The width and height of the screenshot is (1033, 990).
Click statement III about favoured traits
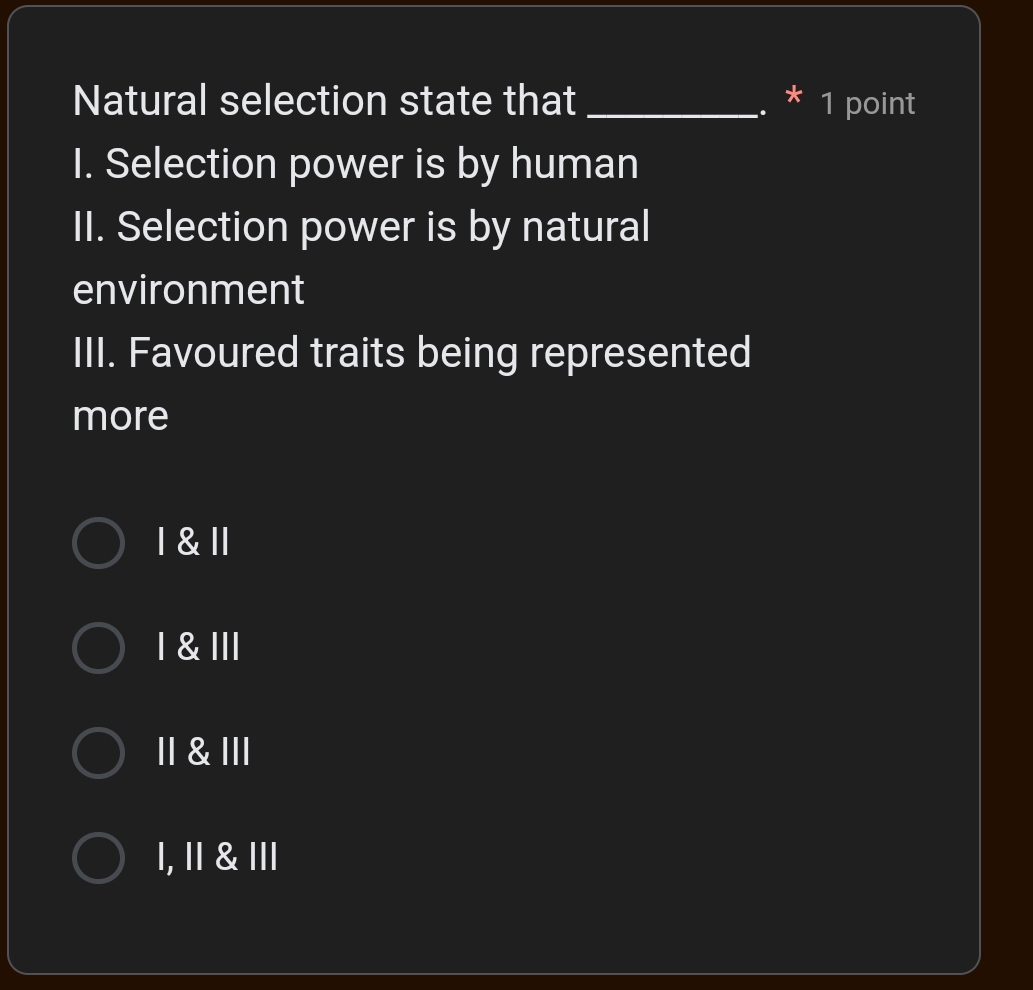[x=411, y=352]
